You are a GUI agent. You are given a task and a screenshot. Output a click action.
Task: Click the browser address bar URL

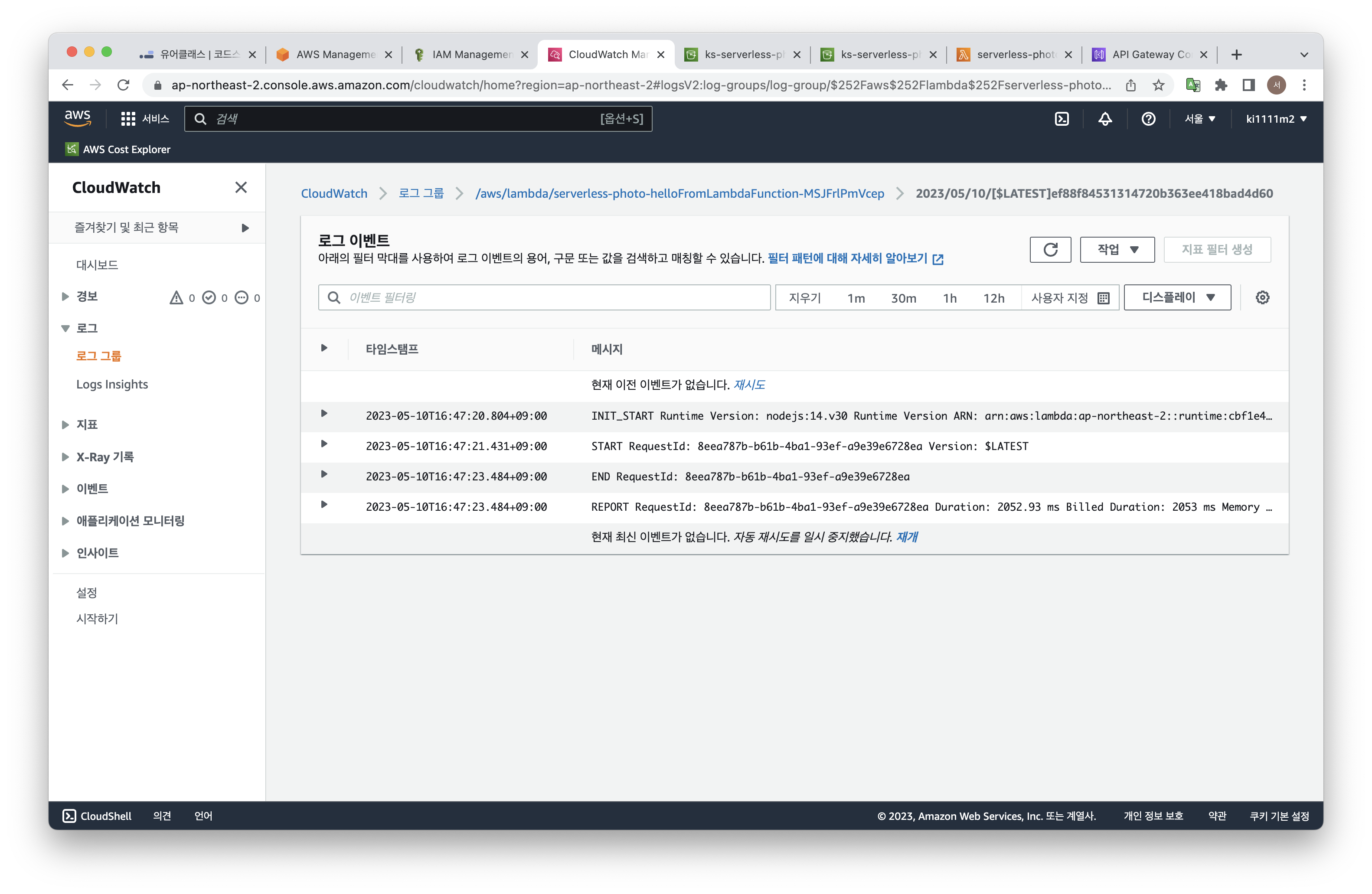pos(641,85)
